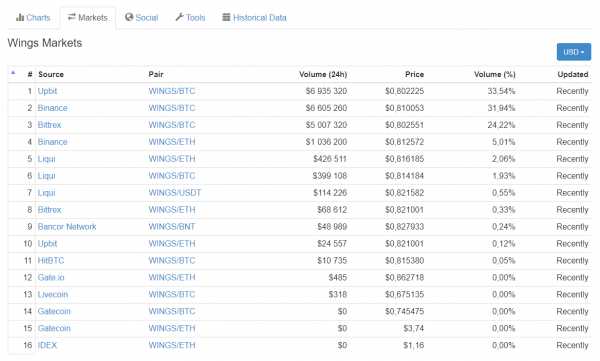Open Bittrex source in row 8
The width and height of the screenshot is (600, 361).
49,210
